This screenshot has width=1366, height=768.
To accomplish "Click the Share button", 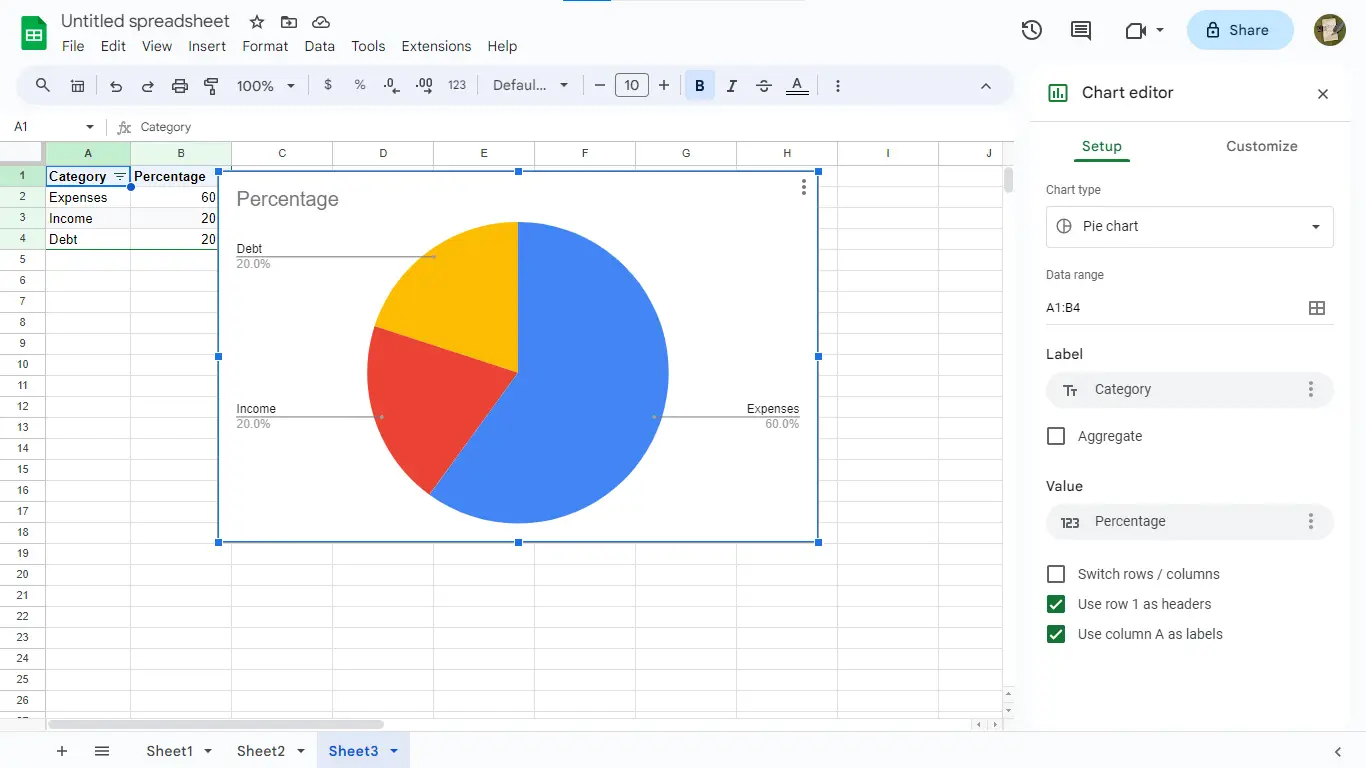I will (1239, 30).
